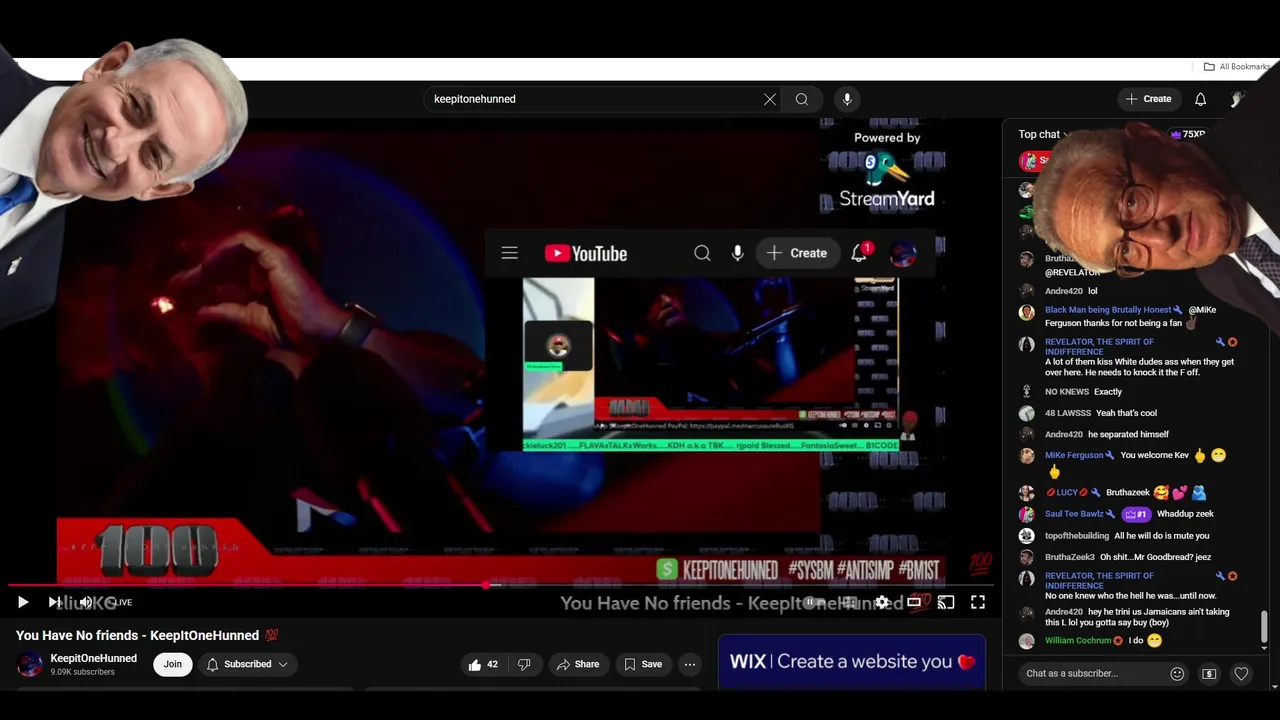Open the player settings gear
This screenshot has width=1280, height=720.
click(x=881, y=602)
